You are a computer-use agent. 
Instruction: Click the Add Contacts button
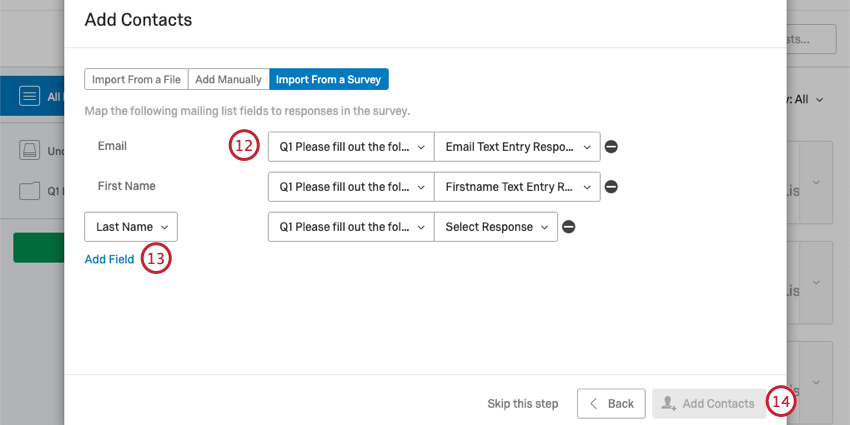point(709,403)
